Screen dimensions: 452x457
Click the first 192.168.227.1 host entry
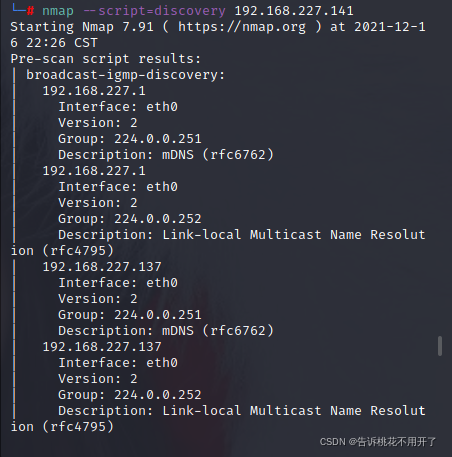pyautogui.click(x=94, y=91)
